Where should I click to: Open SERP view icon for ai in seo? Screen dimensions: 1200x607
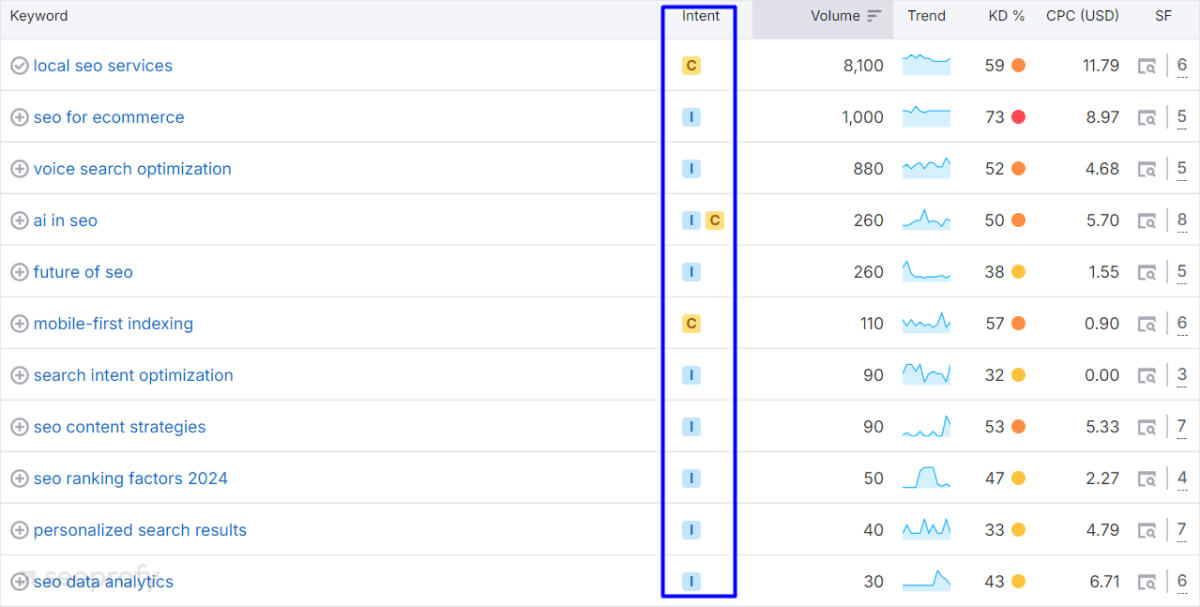(1148, 221)
